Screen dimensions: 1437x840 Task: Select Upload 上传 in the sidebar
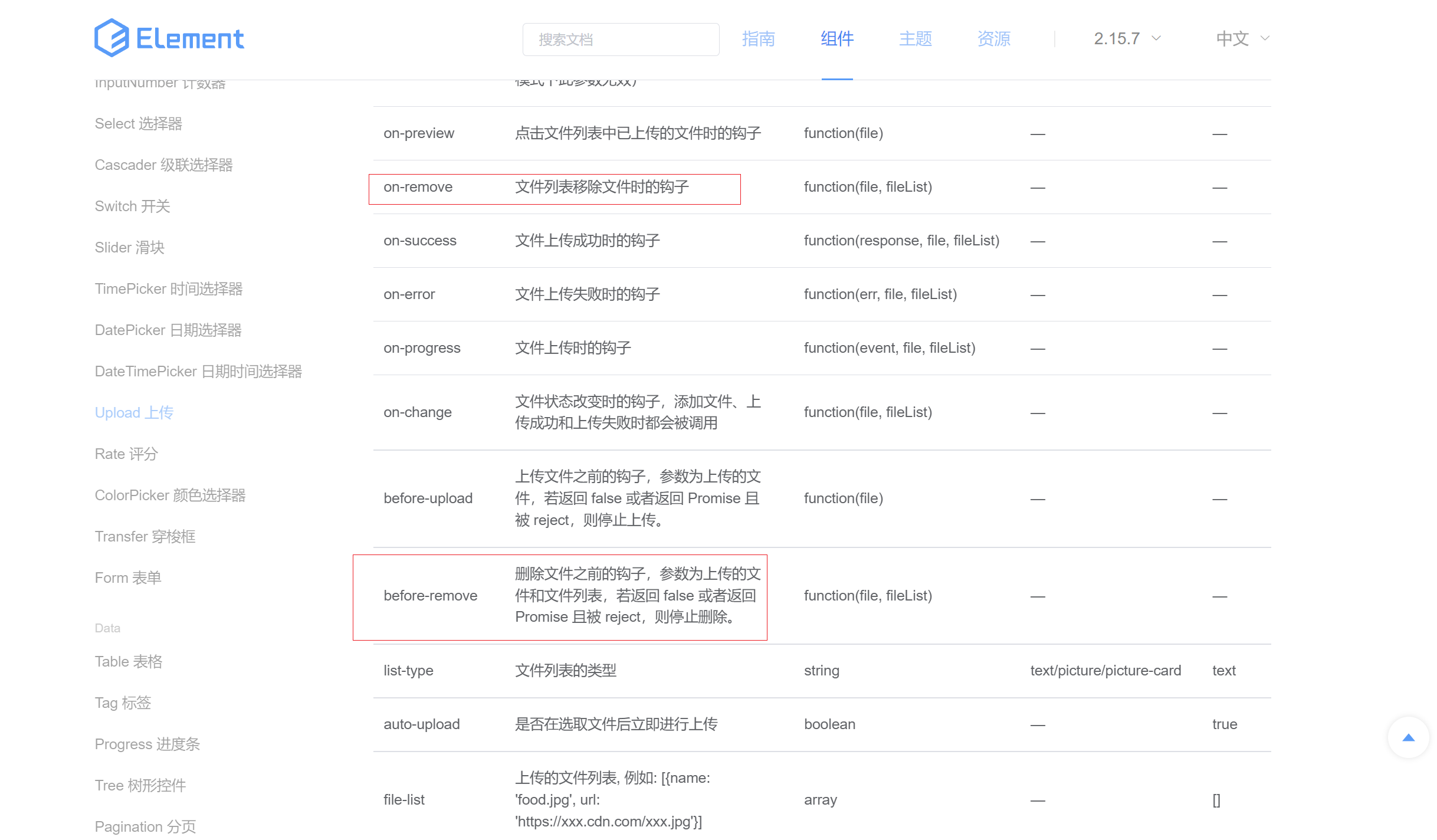point(134,413)
